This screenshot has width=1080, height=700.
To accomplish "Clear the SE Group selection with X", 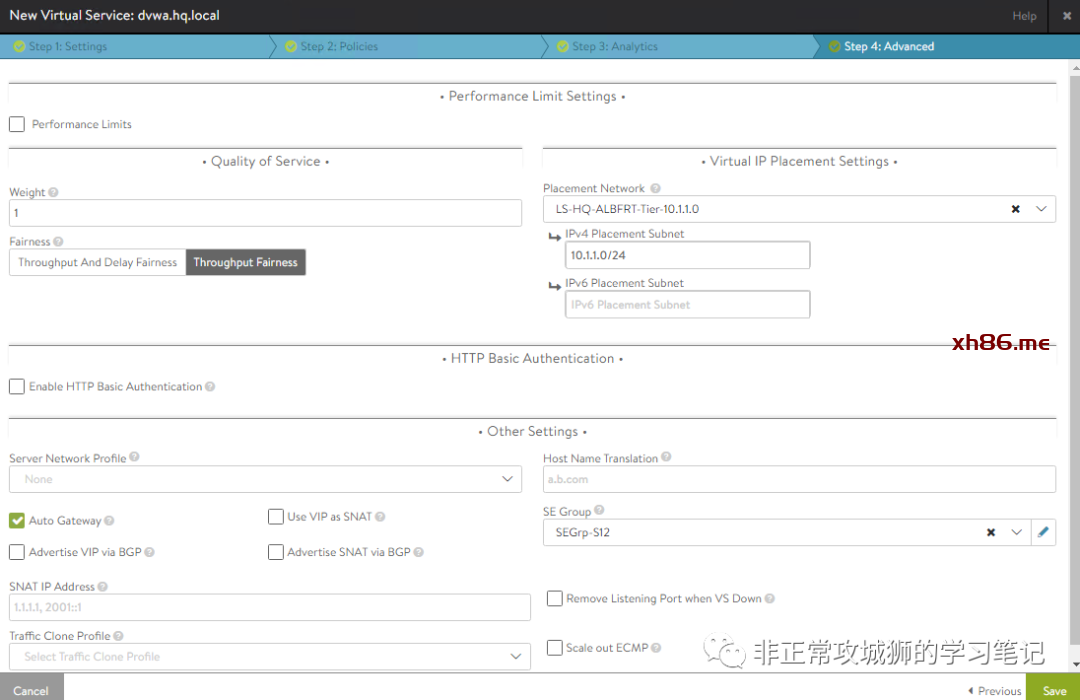I will coord(991,533).
